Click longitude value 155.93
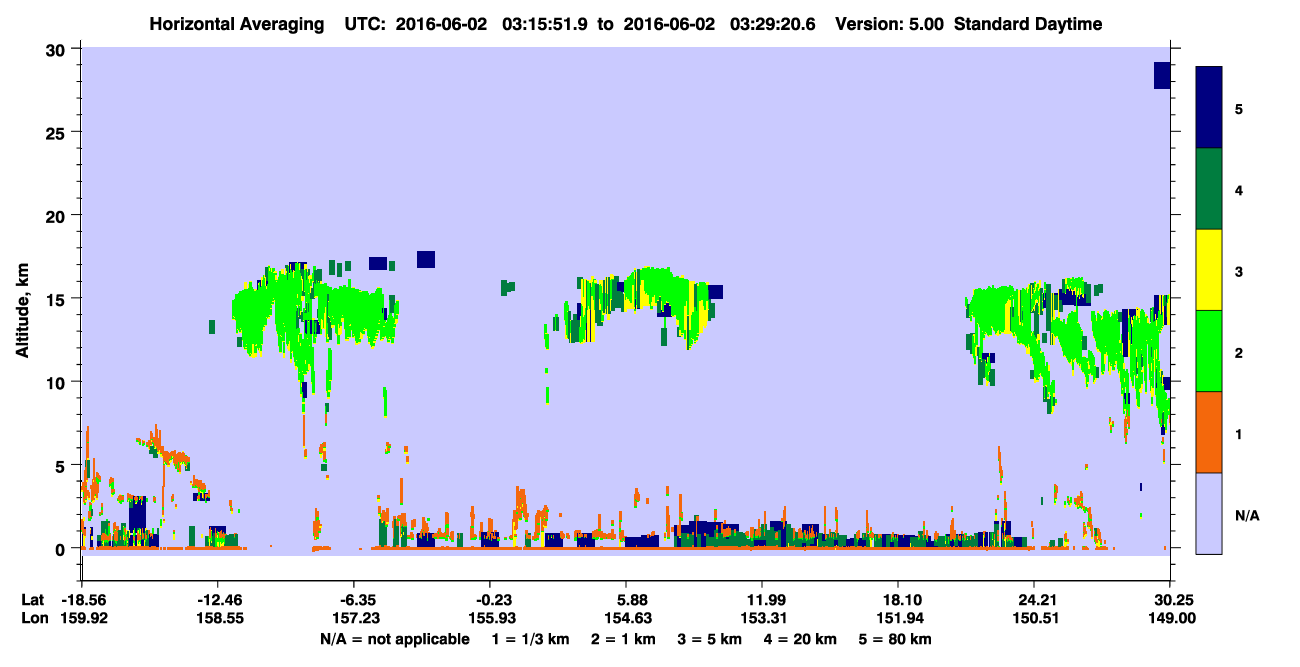Viewport: 1300px width, 667px height. pyautogui.click(x=490, y=618)
